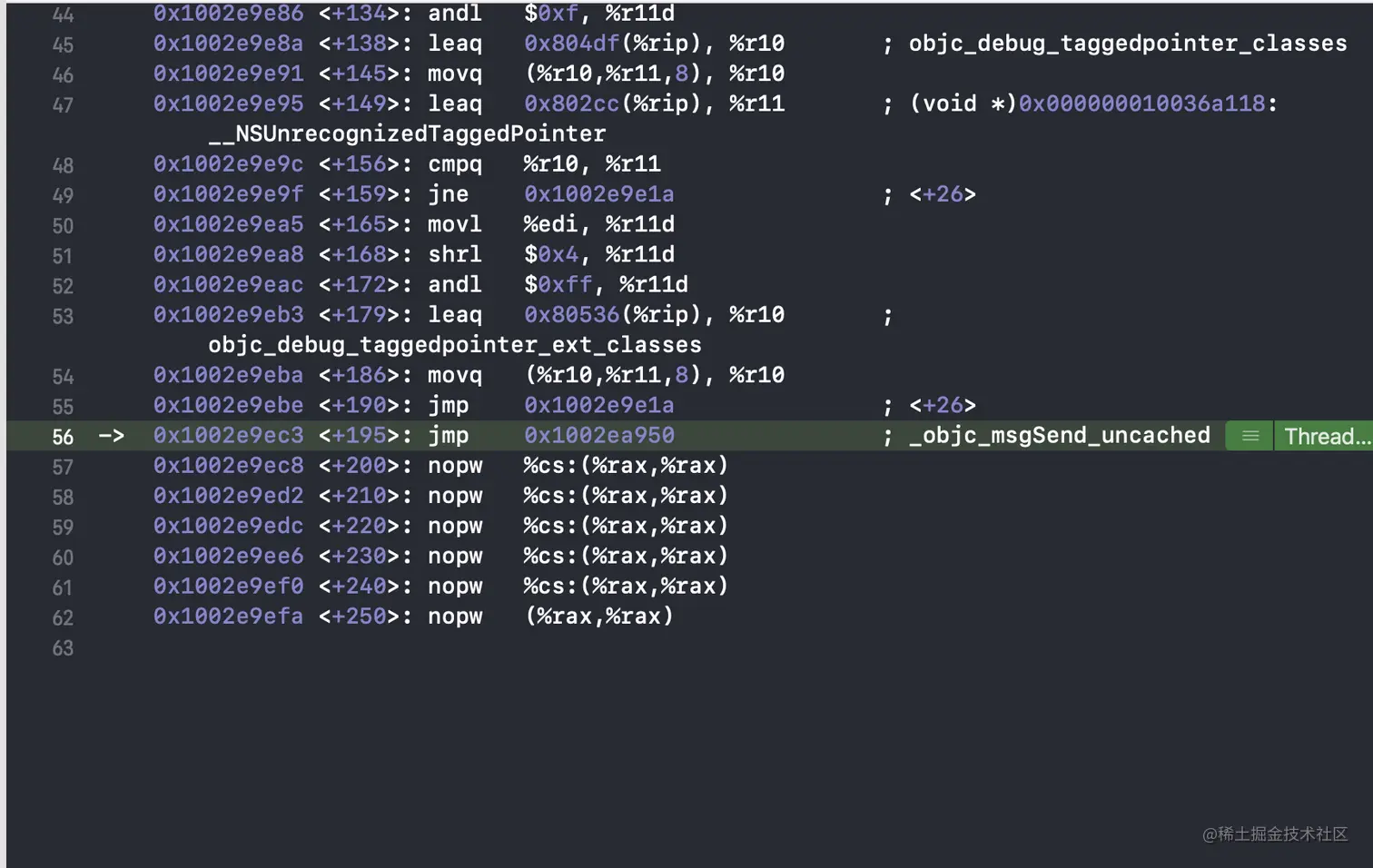Click address 0x1002e9e91 on line 46

tap(228, 73)
